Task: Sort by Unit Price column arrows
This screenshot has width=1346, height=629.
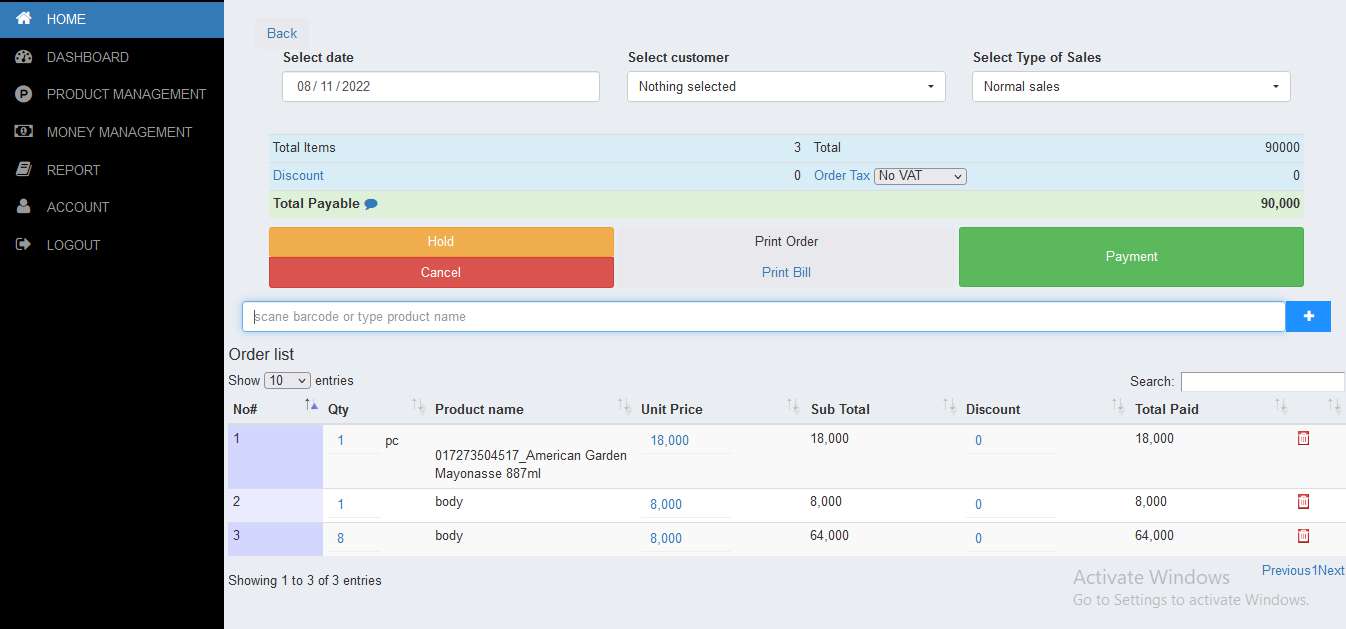Action: tap(792, 406)
